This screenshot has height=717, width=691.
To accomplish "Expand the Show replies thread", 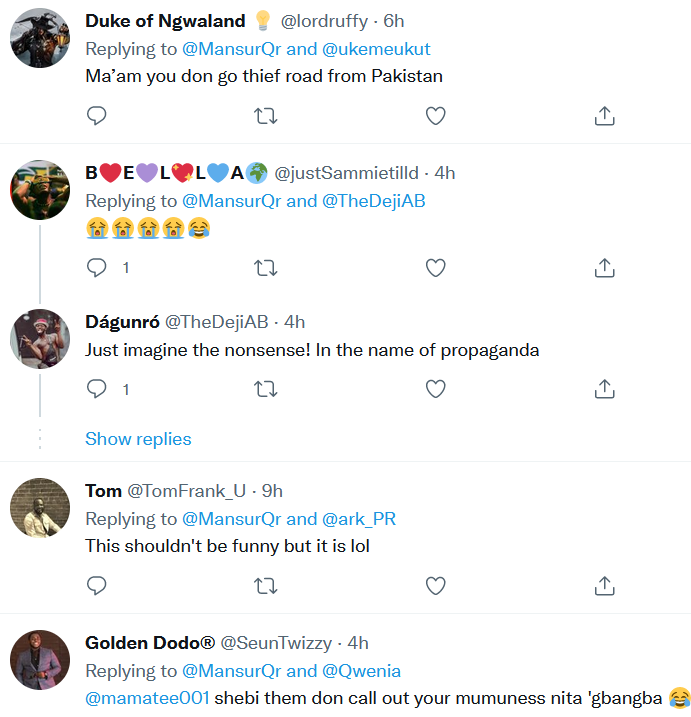I will (138, 439).
